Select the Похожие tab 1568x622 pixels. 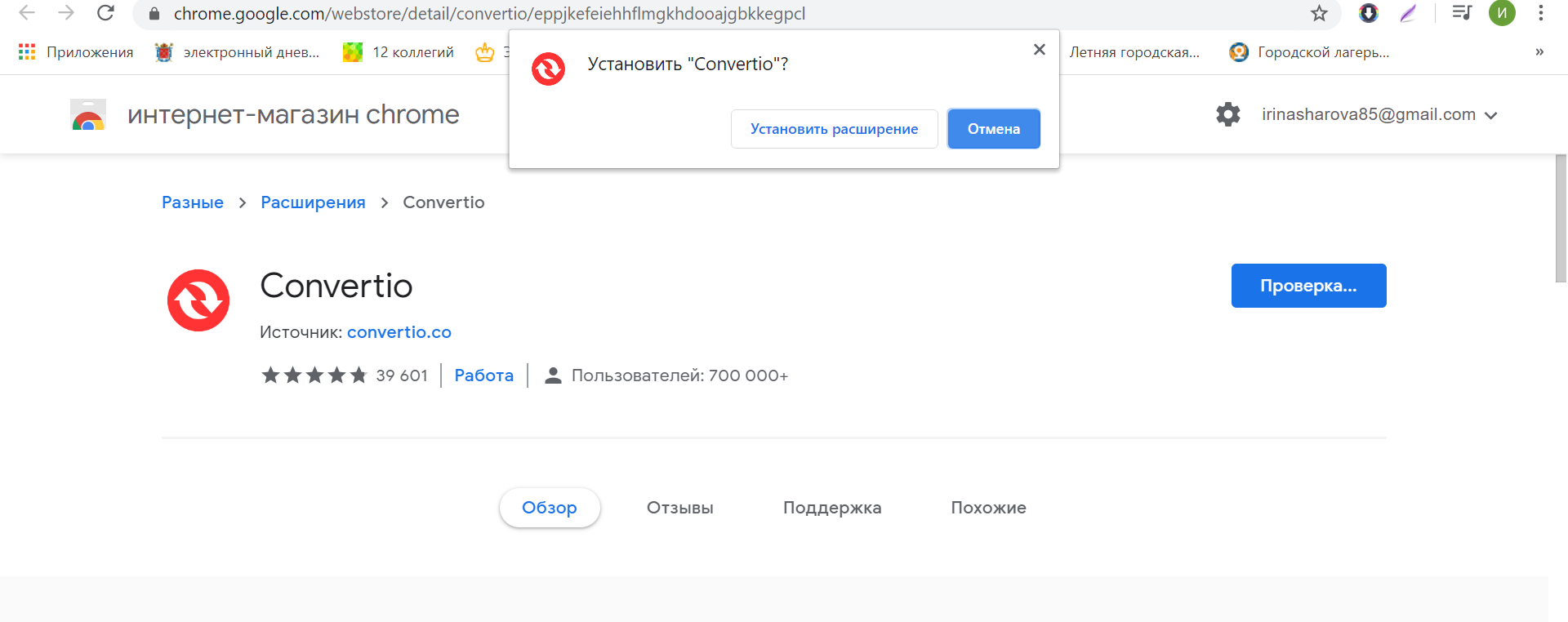988,508
